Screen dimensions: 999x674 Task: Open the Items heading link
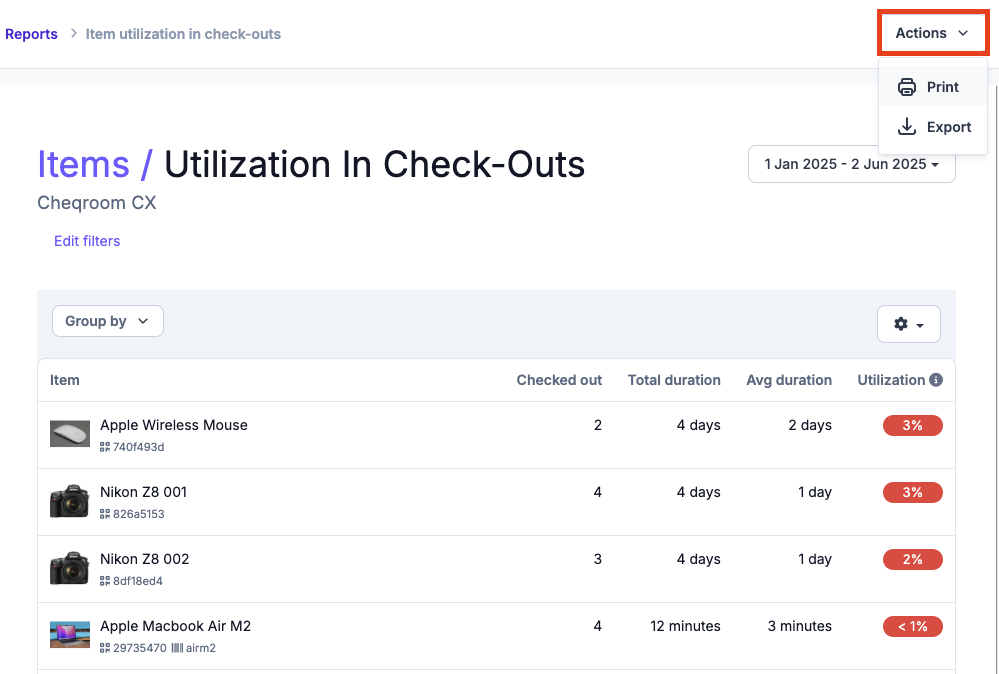click(x=83, y=164)
